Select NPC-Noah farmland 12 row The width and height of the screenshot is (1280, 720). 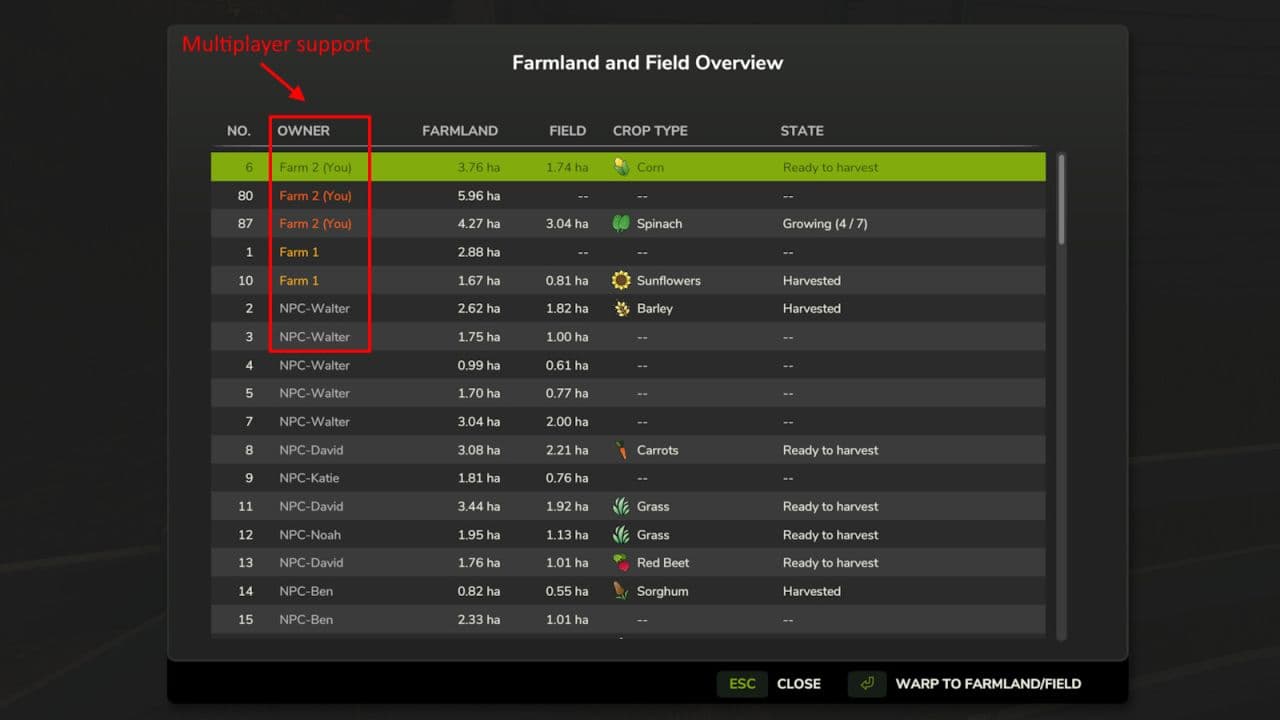coord(628,535)
